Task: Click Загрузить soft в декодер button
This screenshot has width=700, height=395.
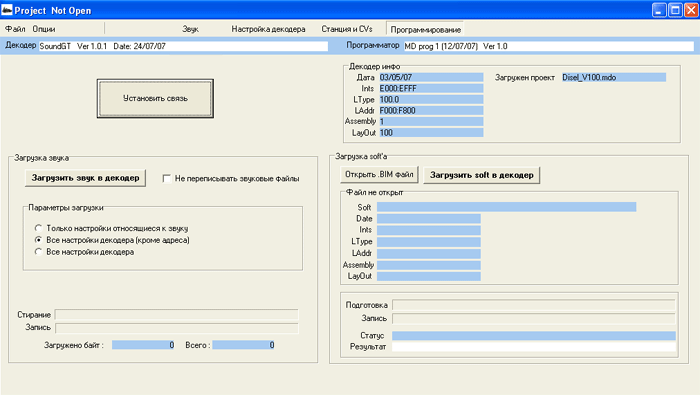Action: 482,175
